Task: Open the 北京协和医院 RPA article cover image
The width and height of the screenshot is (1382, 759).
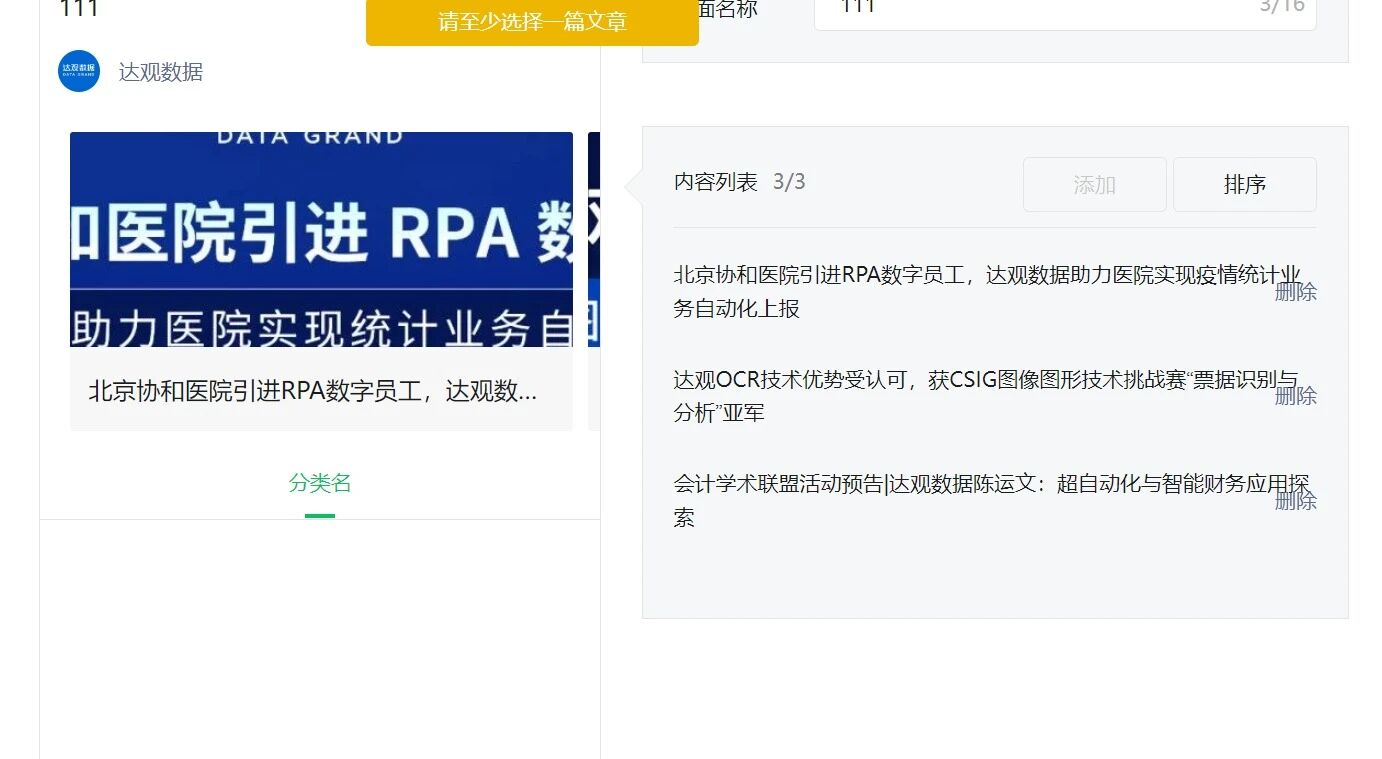Action: [x=321, y=239]
